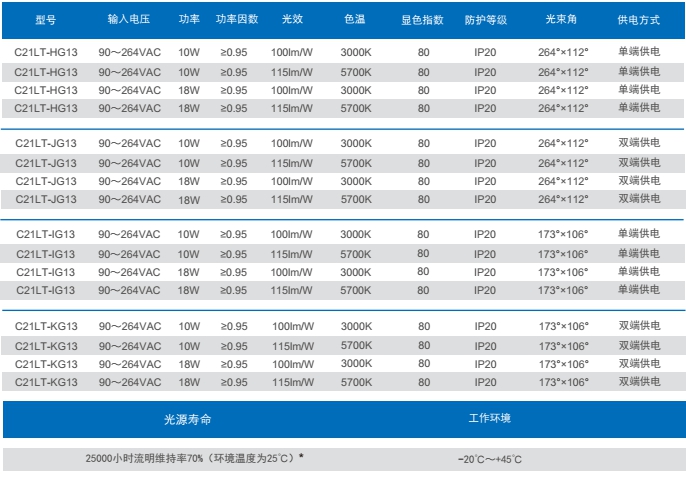The height and width of the screenshot is (481, 686).
Task: Select model C21LT-IG13 in the 10W 3000K row
Action: click(x=46, y=235)
